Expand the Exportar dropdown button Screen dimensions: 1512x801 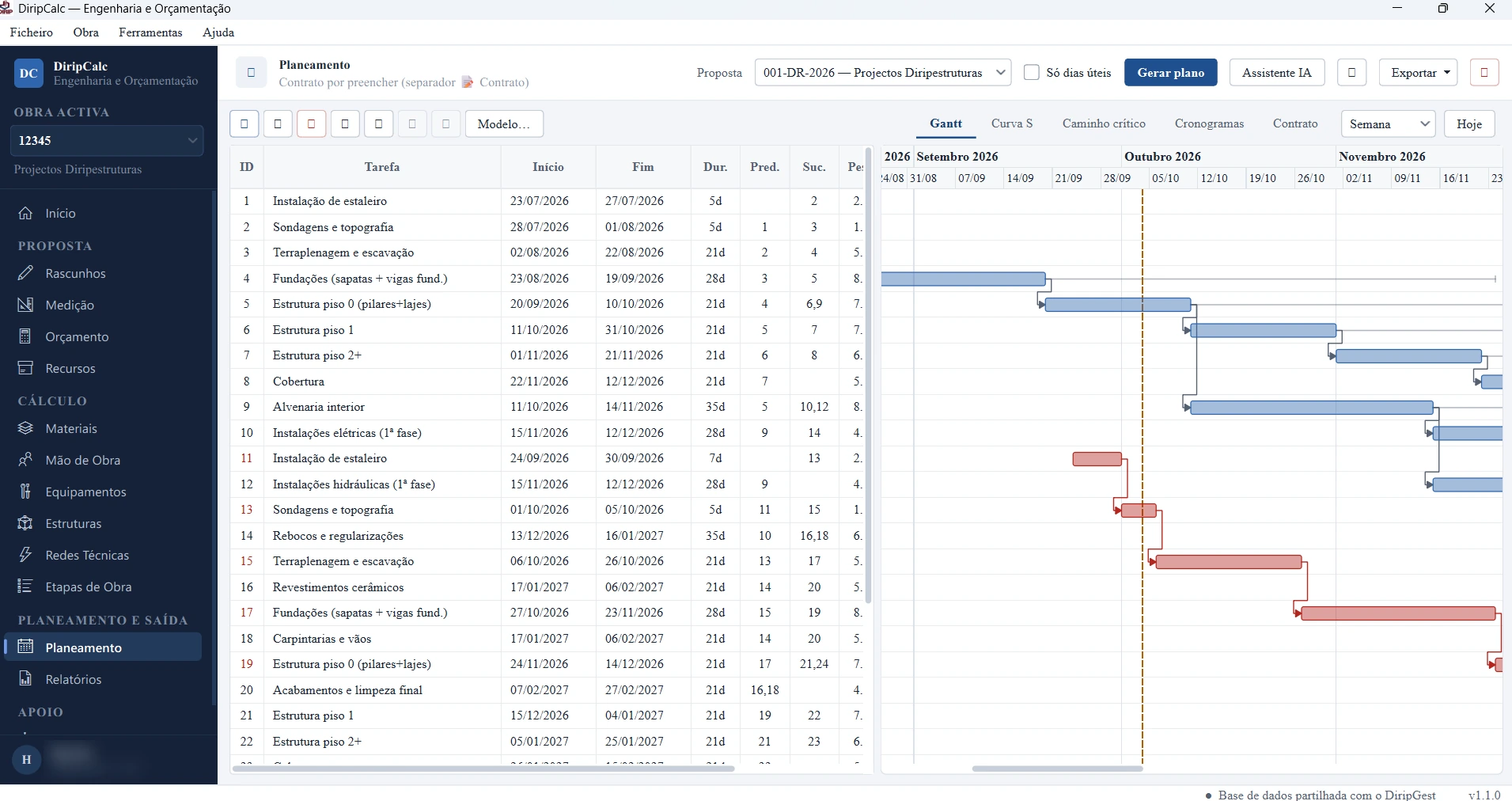point(1419,72)
